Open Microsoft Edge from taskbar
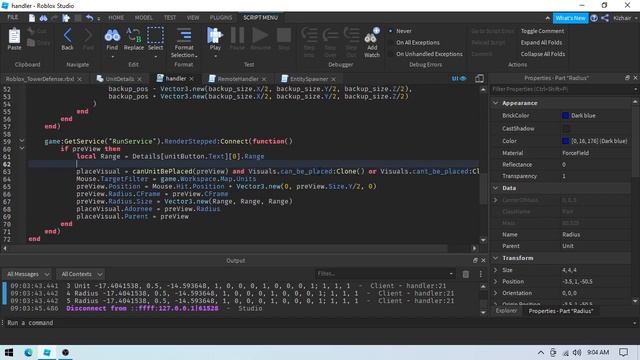Image resolution: width=640 pixels, height=360 pixels. point(28,352)
